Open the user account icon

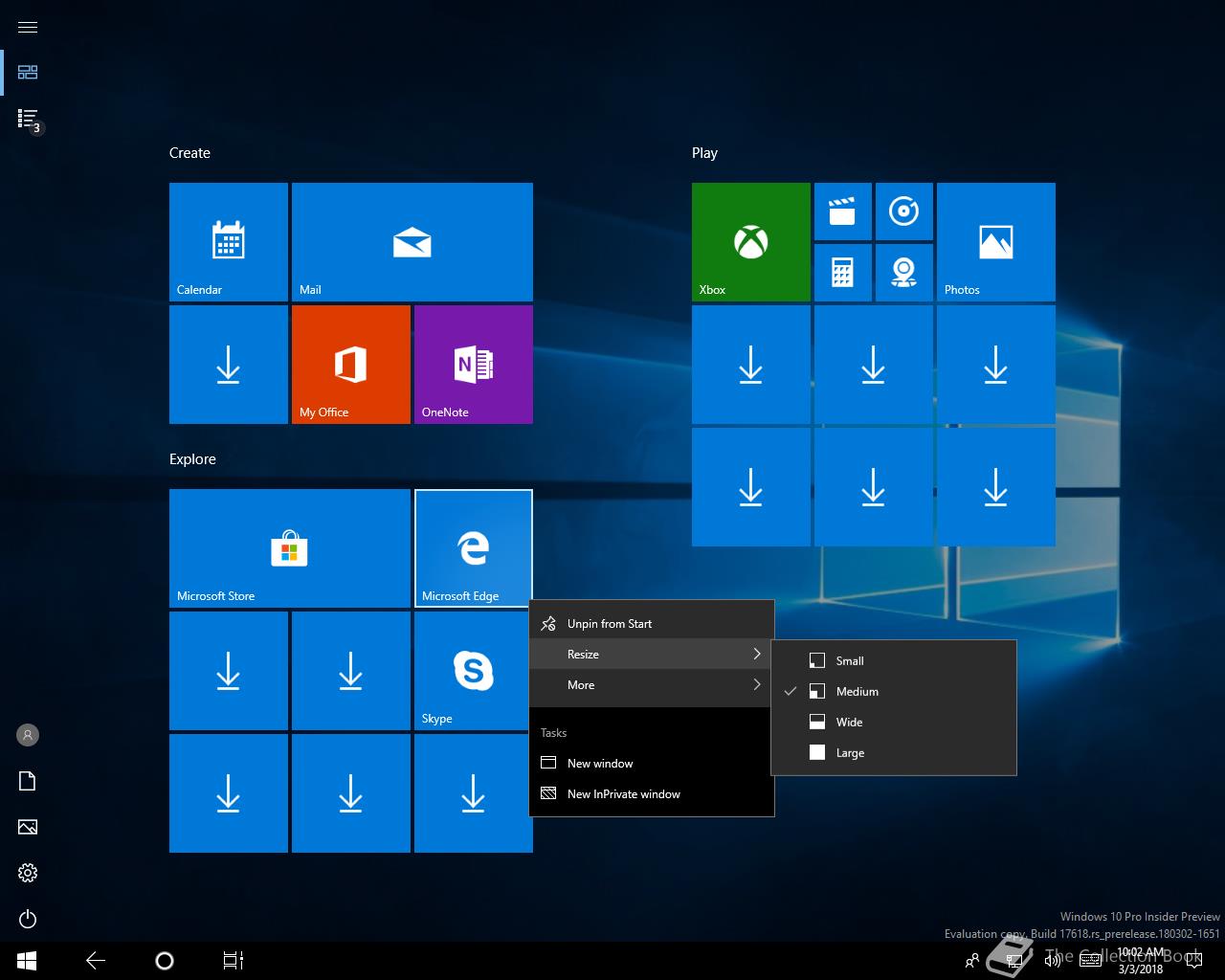28,735
